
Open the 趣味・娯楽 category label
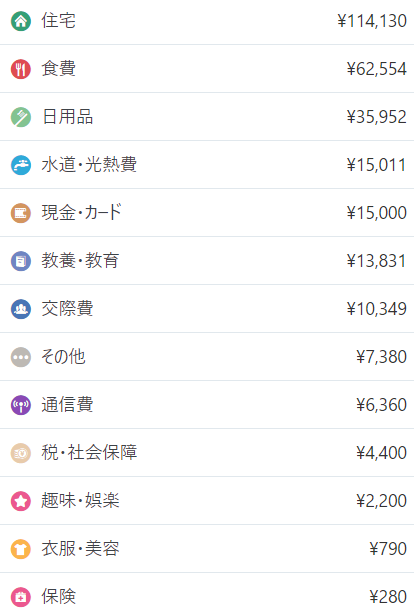point(80,500)
